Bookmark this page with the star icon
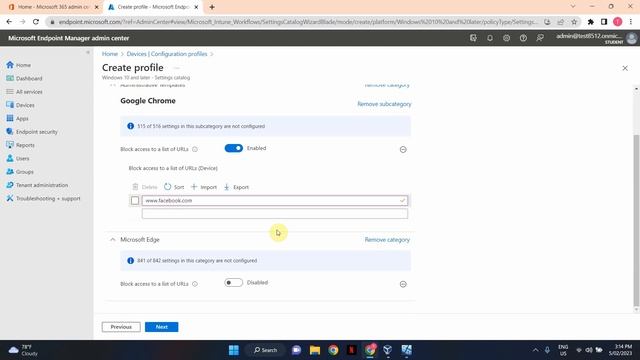 pos(574,22)
